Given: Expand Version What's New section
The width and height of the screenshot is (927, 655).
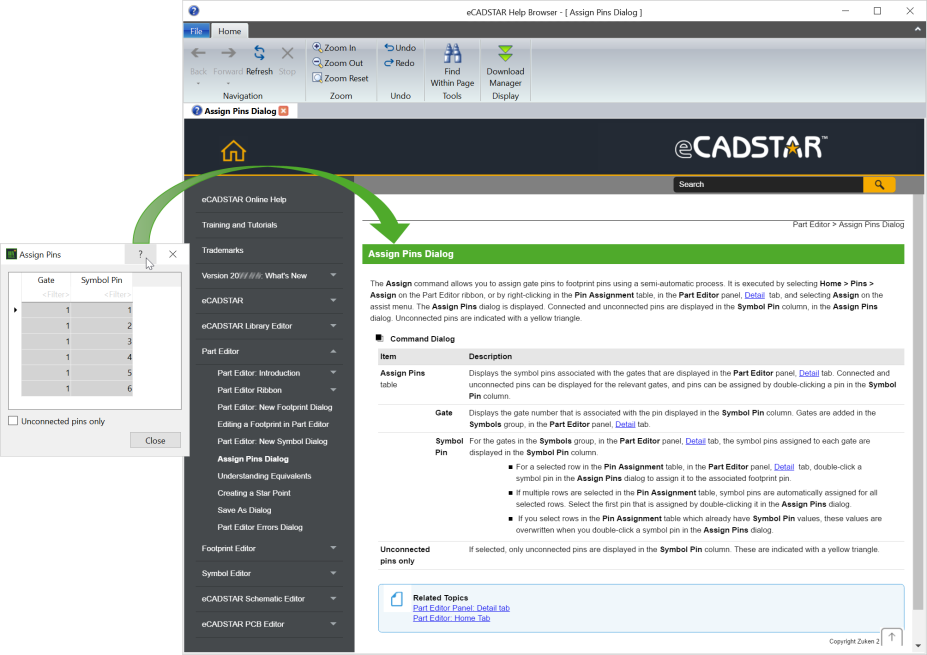Looking at the screenshot, I should point(333,275).
